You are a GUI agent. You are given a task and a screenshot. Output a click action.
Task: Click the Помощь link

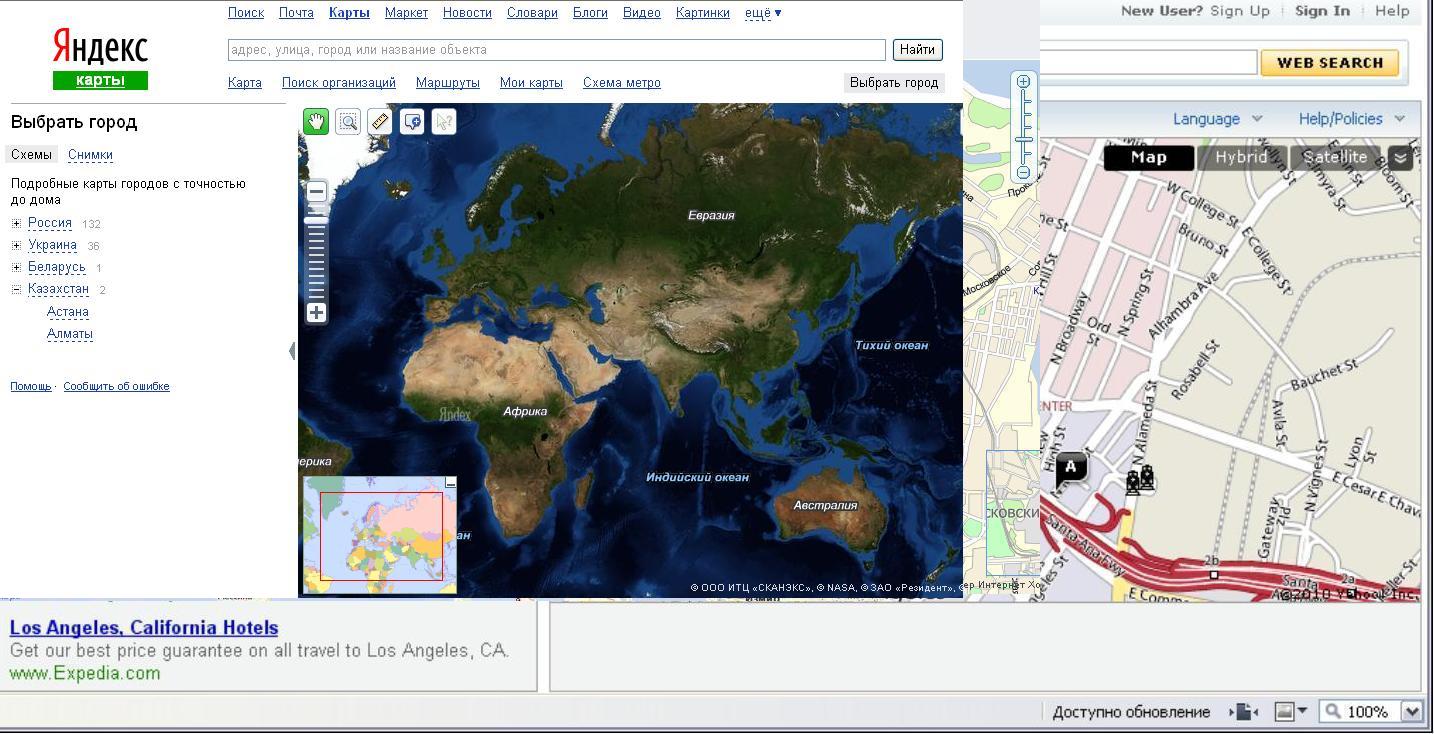(x=31, y=386)
